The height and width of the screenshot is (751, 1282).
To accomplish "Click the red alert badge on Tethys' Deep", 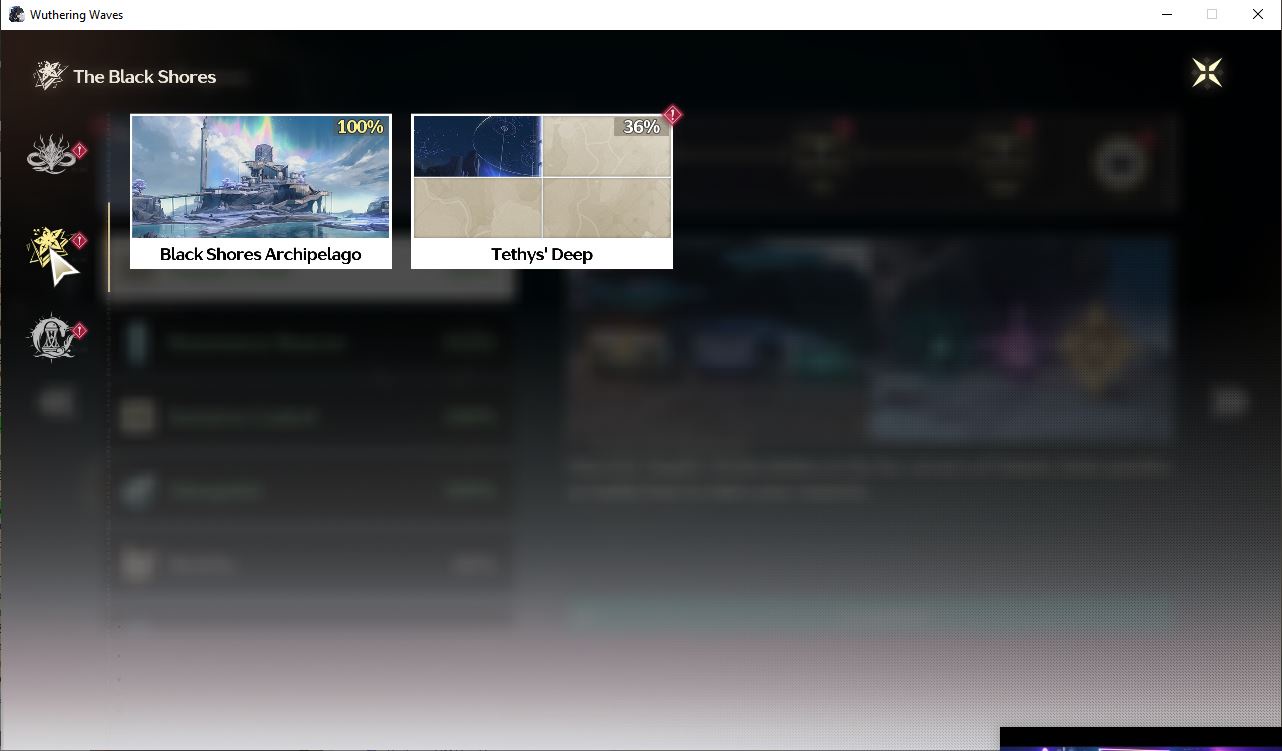I will 673,115.
